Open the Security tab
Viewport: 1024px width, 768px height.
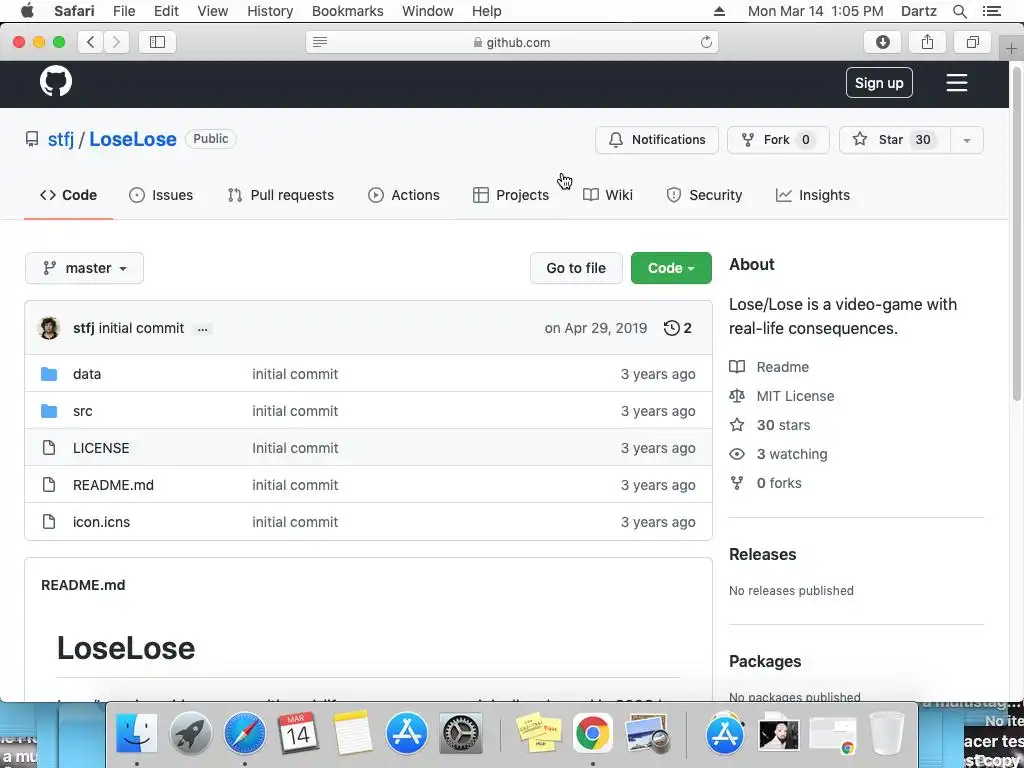704,195
